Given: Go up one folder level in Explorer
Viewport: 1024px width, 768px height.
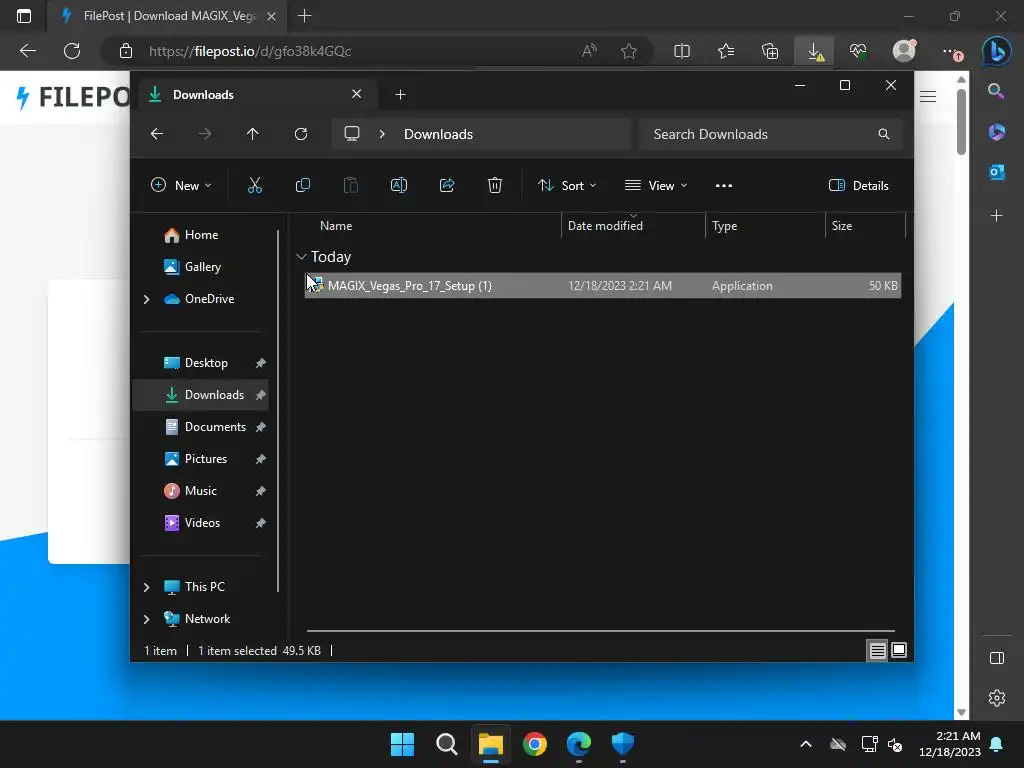Looking at the screenshot, I should [x=253, y=134].
